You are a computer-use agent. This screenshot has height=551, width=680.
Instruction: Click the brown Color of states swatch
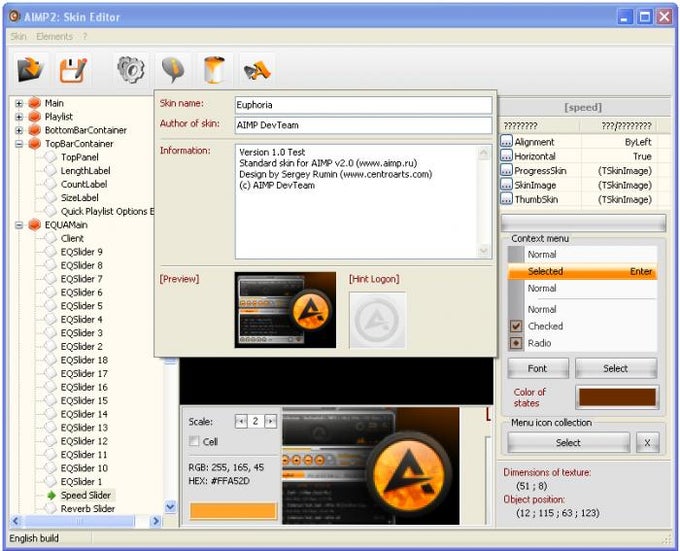617,397
